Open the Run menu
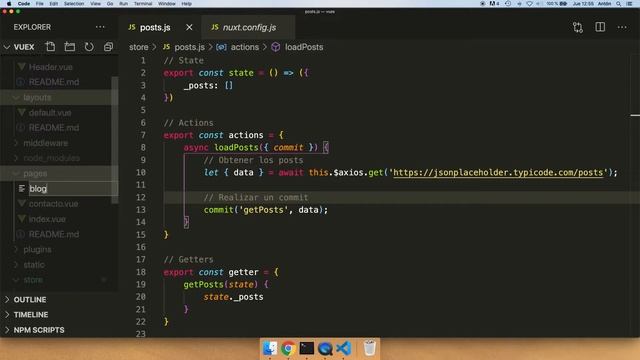This screenshot has height=360, width=640. click(x=123, y=4)
